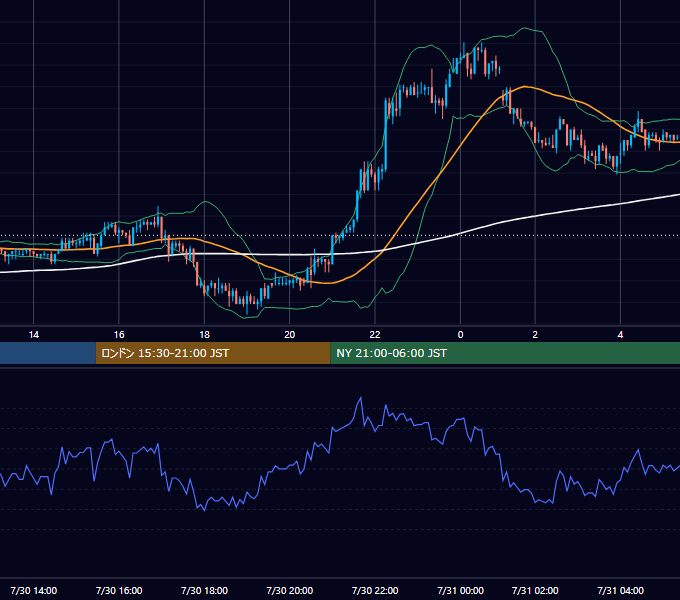This screenshot has height=600, width=680.
Task: Click the 20 hour axis label
Action: click(290, 334)
